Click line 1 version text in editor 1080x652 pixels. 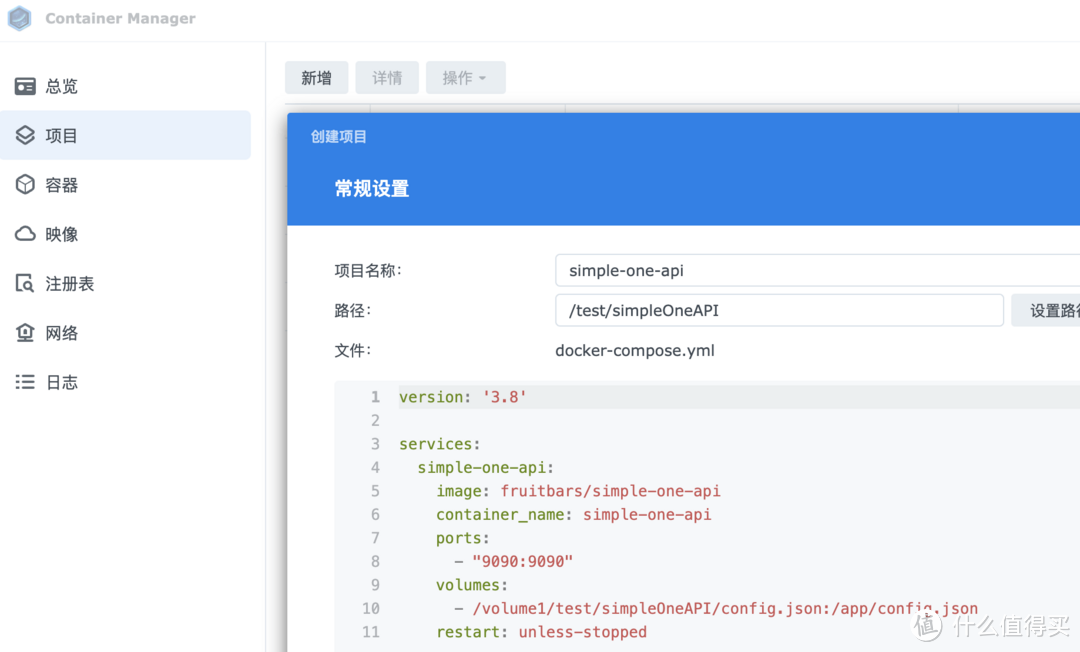[463, 397]
